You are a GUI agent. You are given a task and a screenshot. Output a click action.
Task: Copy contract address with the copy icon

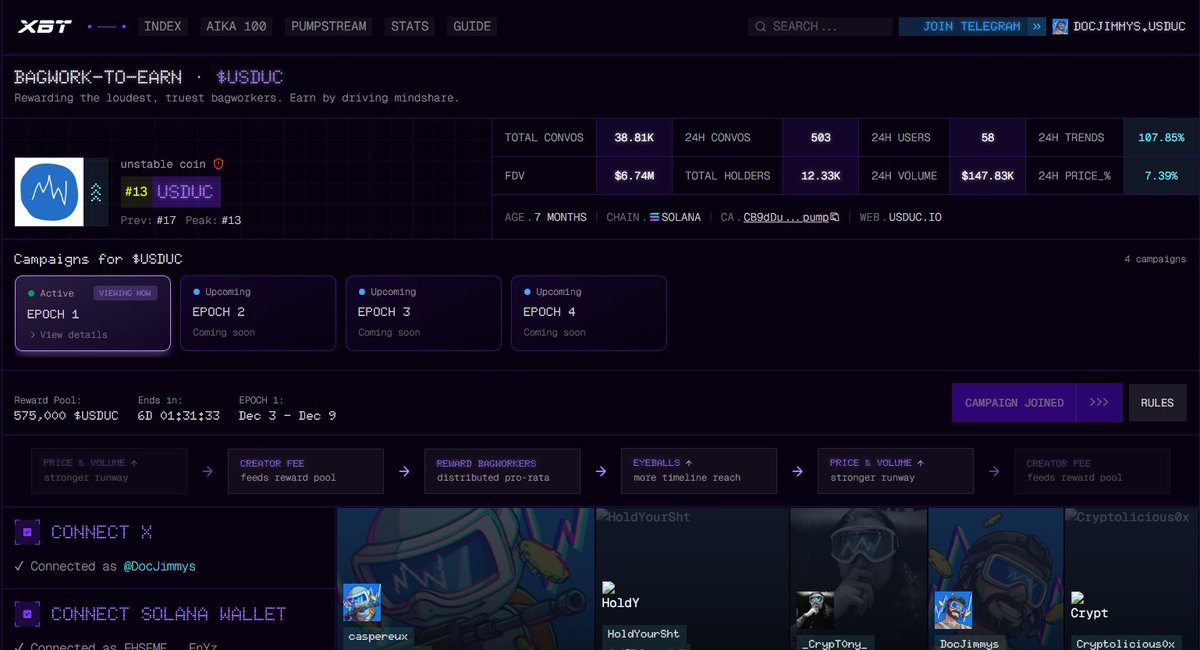pyautogui.click(x=835, y=217)
